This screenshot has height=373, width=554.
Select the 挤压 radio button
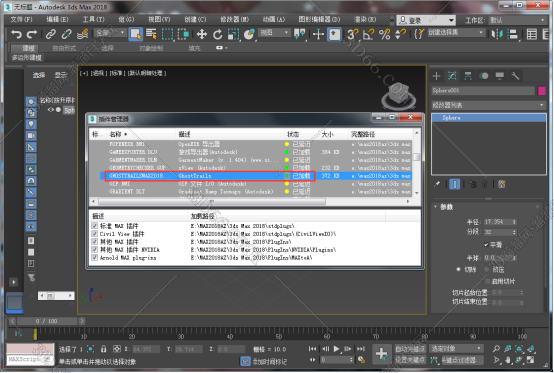click(487, 270)
